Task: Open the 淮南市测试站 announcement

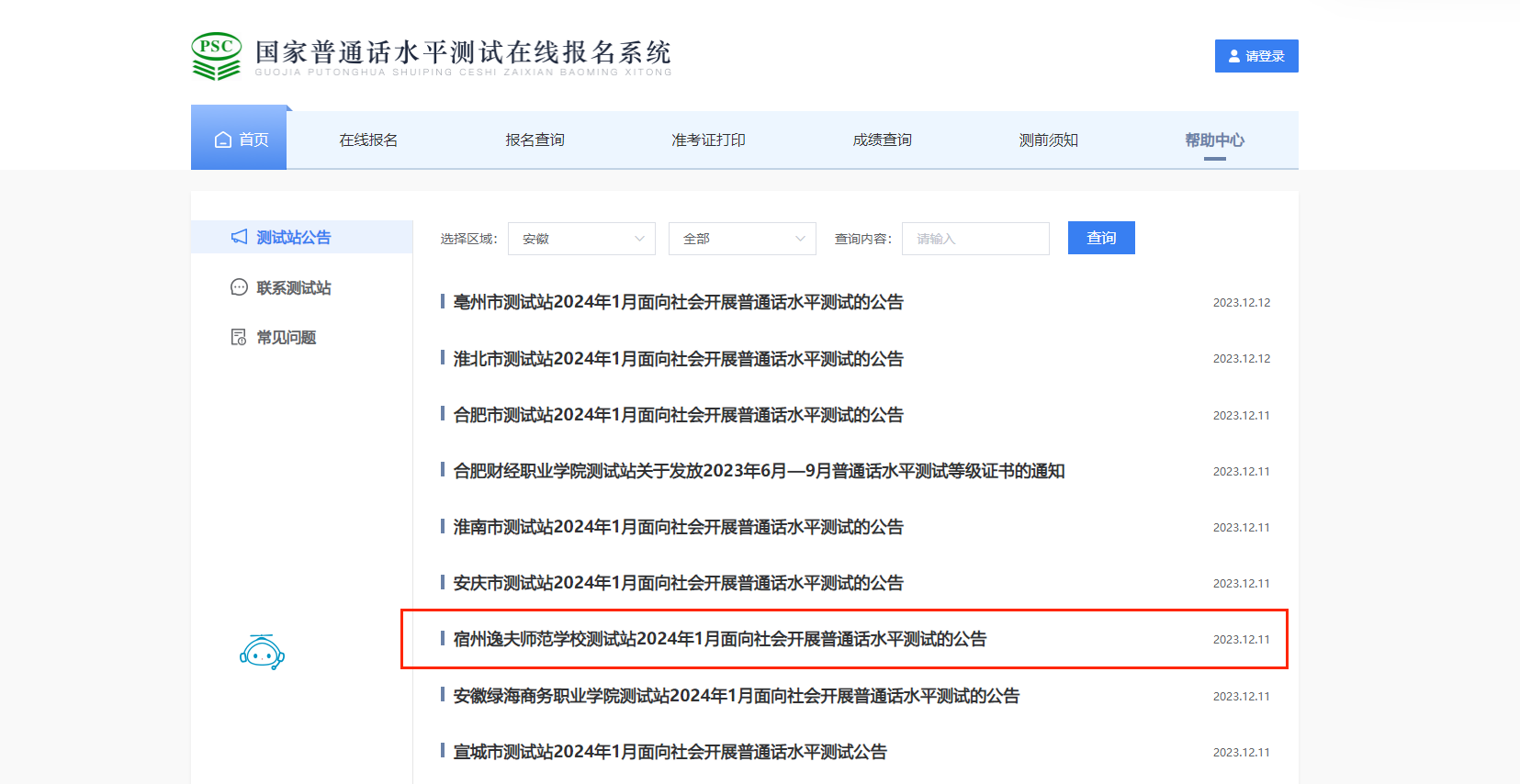Action: tap(678, 527)
